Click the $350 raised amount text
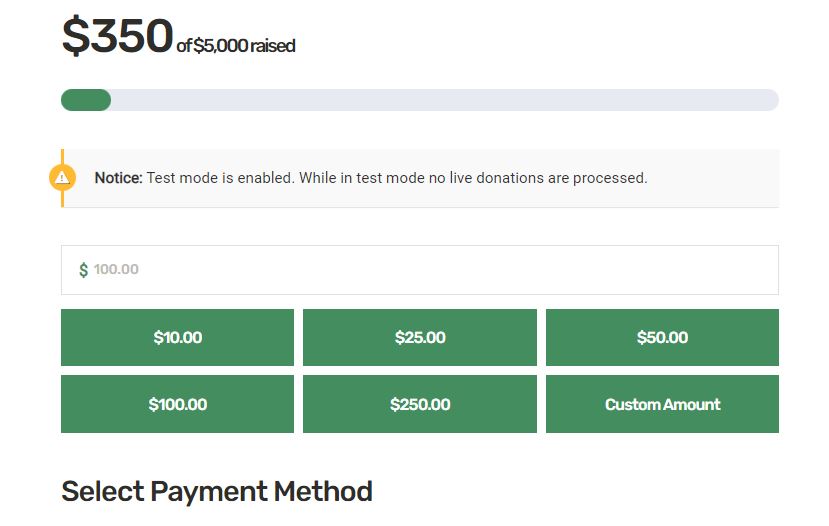 [117, 36]
